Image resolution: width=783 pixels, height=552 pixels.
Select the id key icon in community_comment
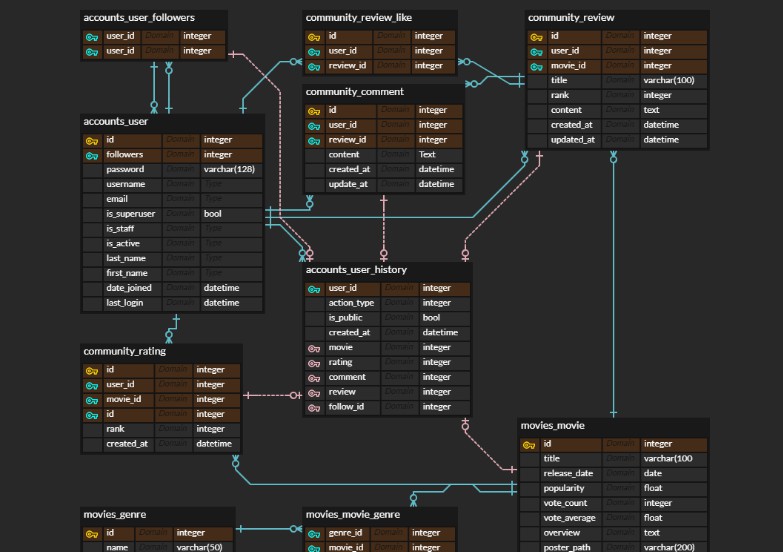click(314, 110)
